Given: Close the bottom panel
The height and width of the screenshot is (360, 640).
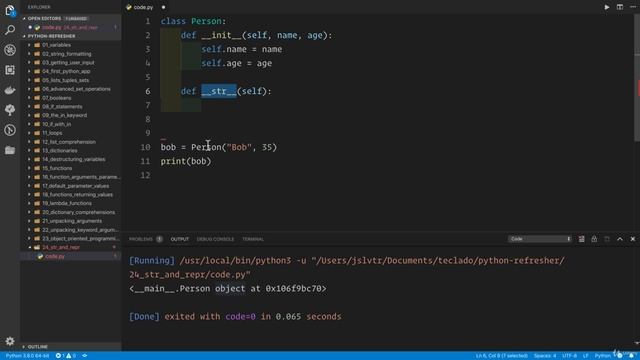Looking at the screenshot, I should point(633,239).
